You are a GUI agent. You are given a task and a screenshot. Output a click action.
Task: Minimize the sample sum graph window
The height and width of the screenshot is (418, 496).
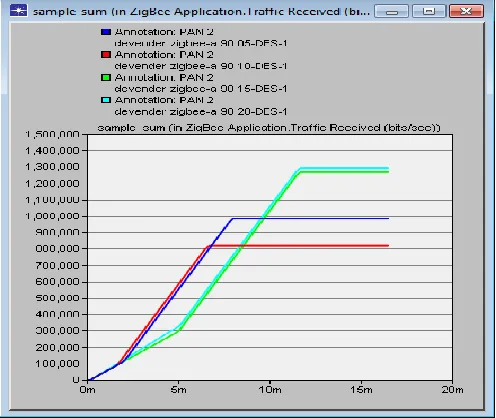(392, 11)
